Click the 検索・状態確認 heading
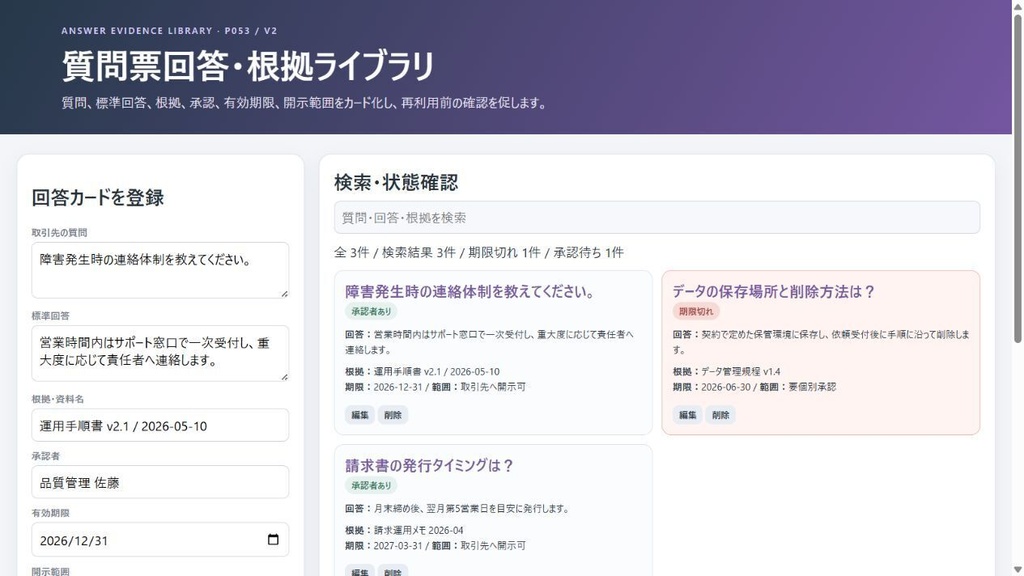 pos(396,182)
